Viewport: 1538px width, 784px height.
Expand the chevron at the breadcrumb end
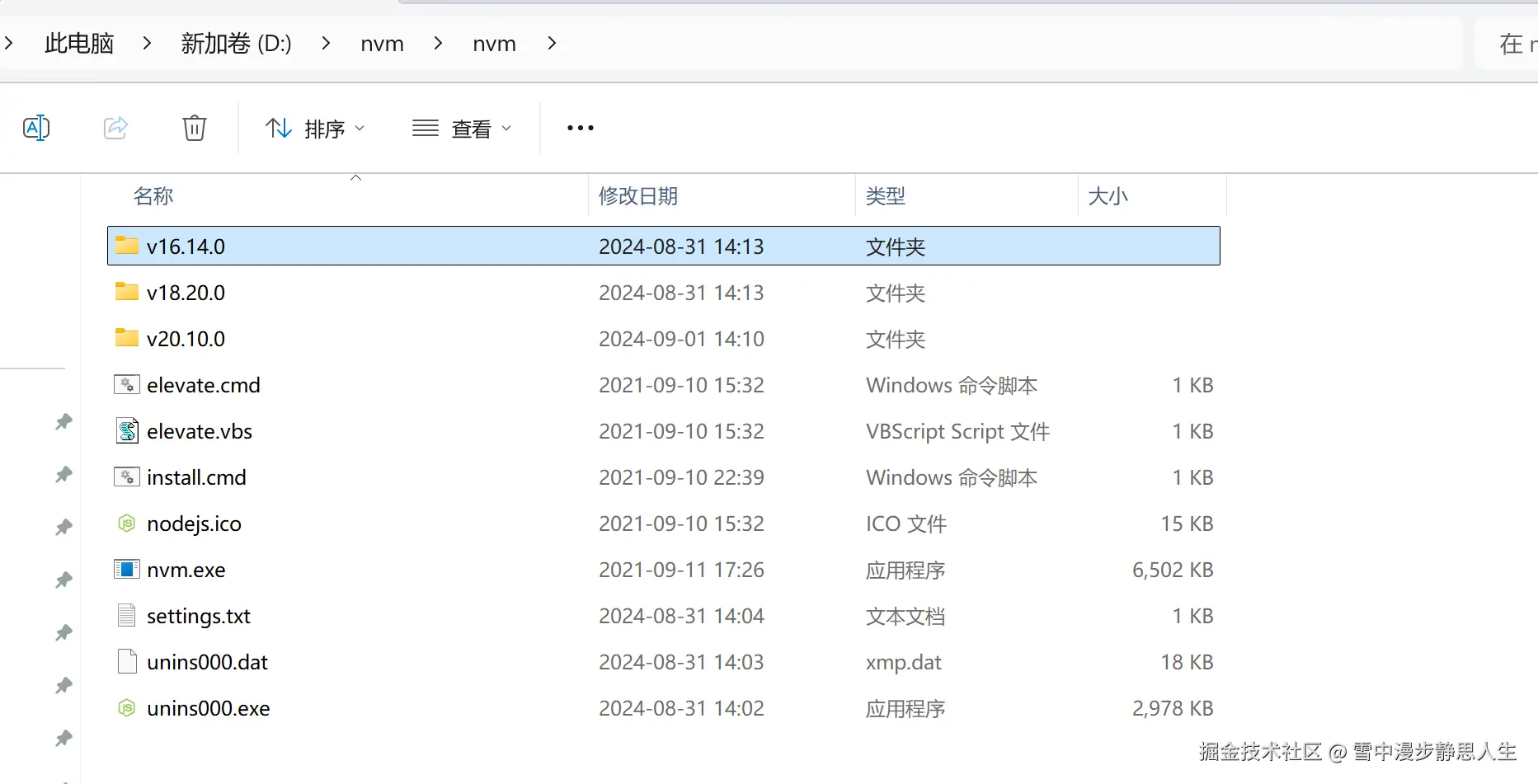click(552, 43)
